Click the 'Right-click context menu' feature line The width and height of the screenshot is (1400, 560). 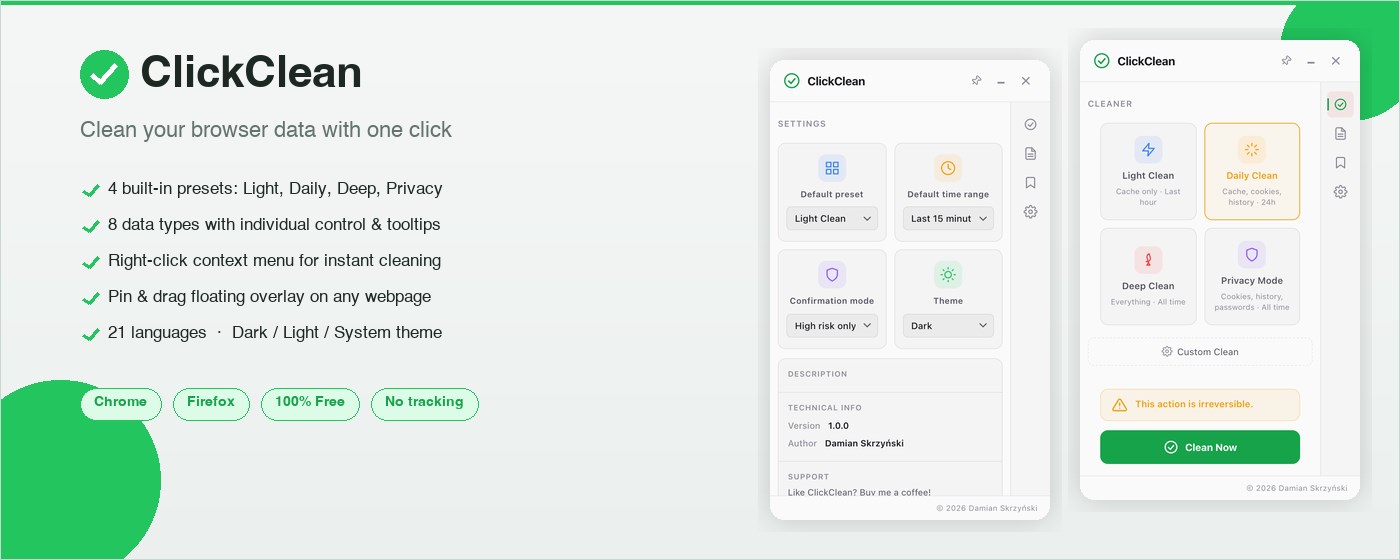click(x=274, y=261)
